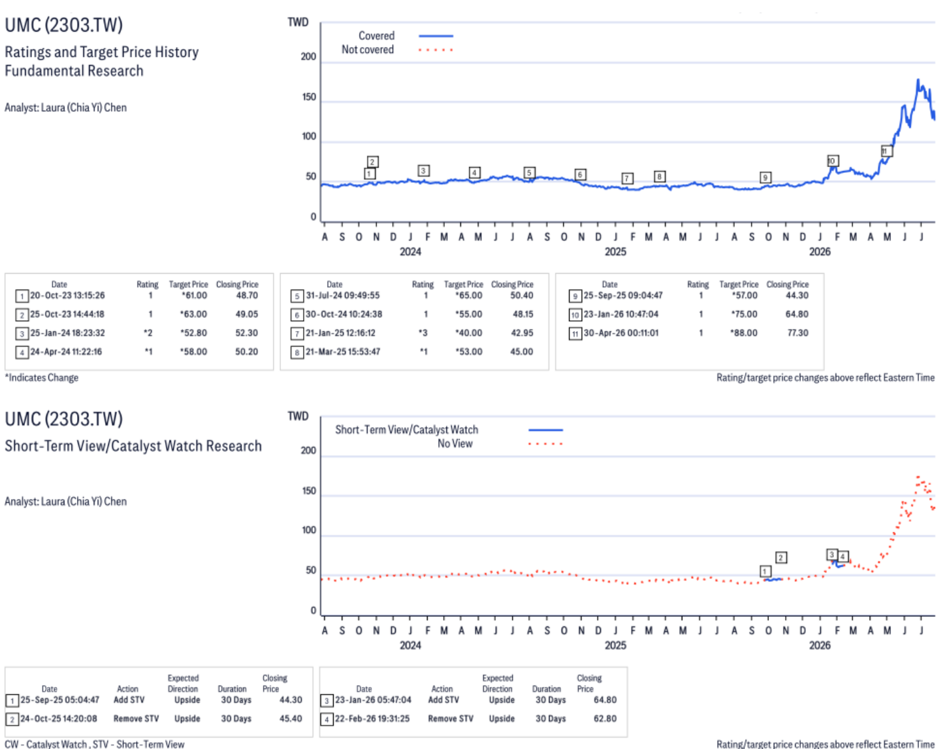Click 'Short-Term View/Catalyst Watch Research' heading
Screen dimensions: 940x749
point(133,446)
